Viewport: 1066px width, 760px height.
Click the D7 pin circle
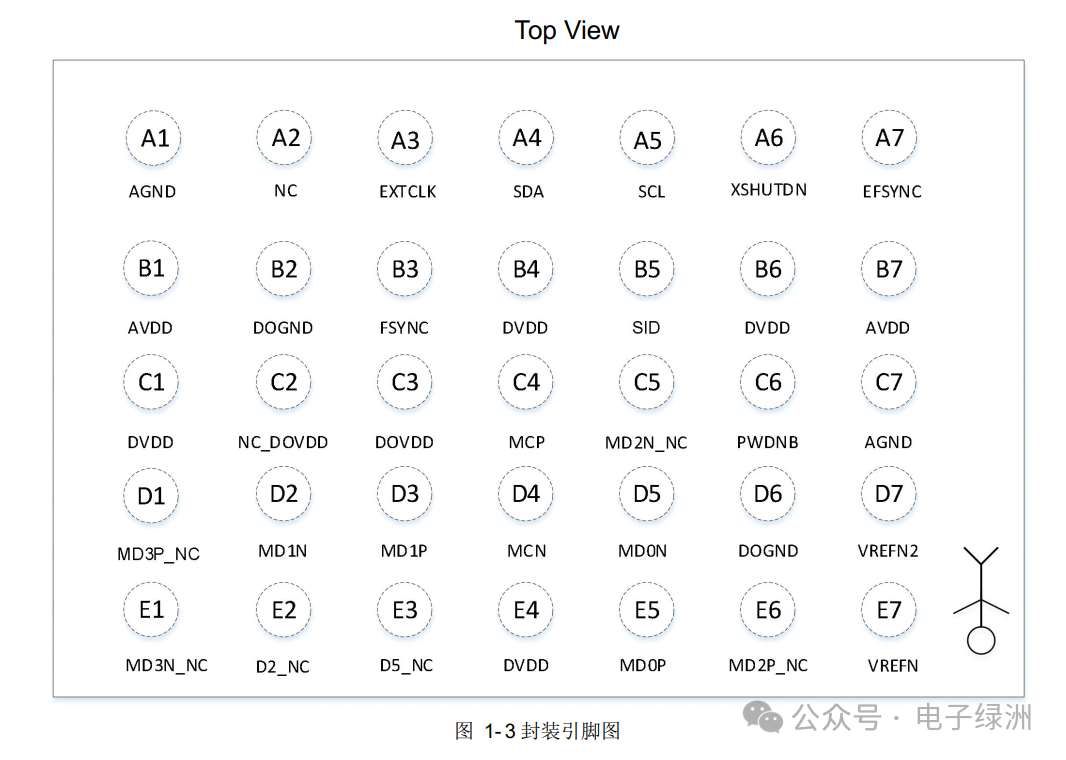click(889, 494)
